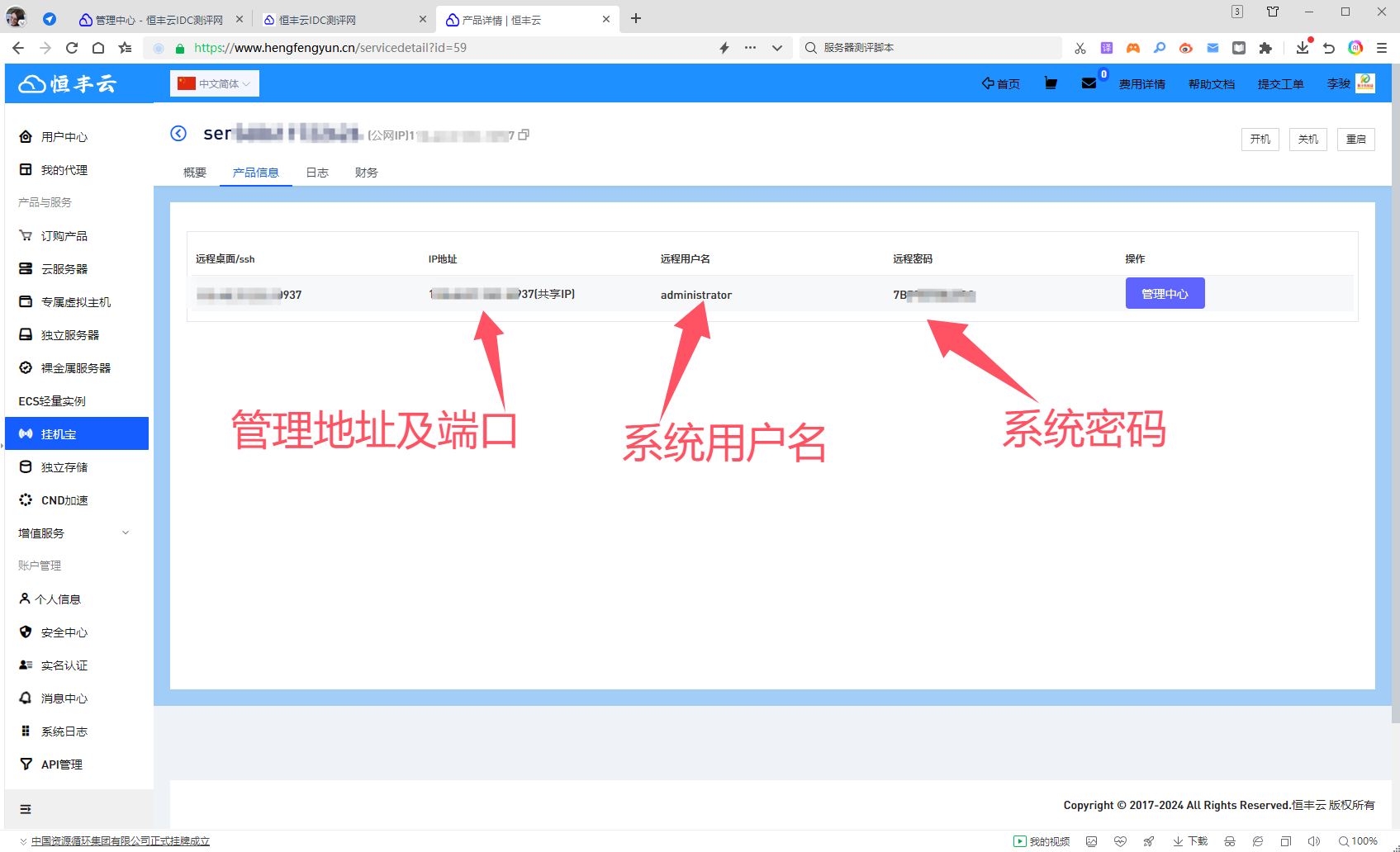Click the scissors screenshot extension icon

click(x=1080, y=48)
